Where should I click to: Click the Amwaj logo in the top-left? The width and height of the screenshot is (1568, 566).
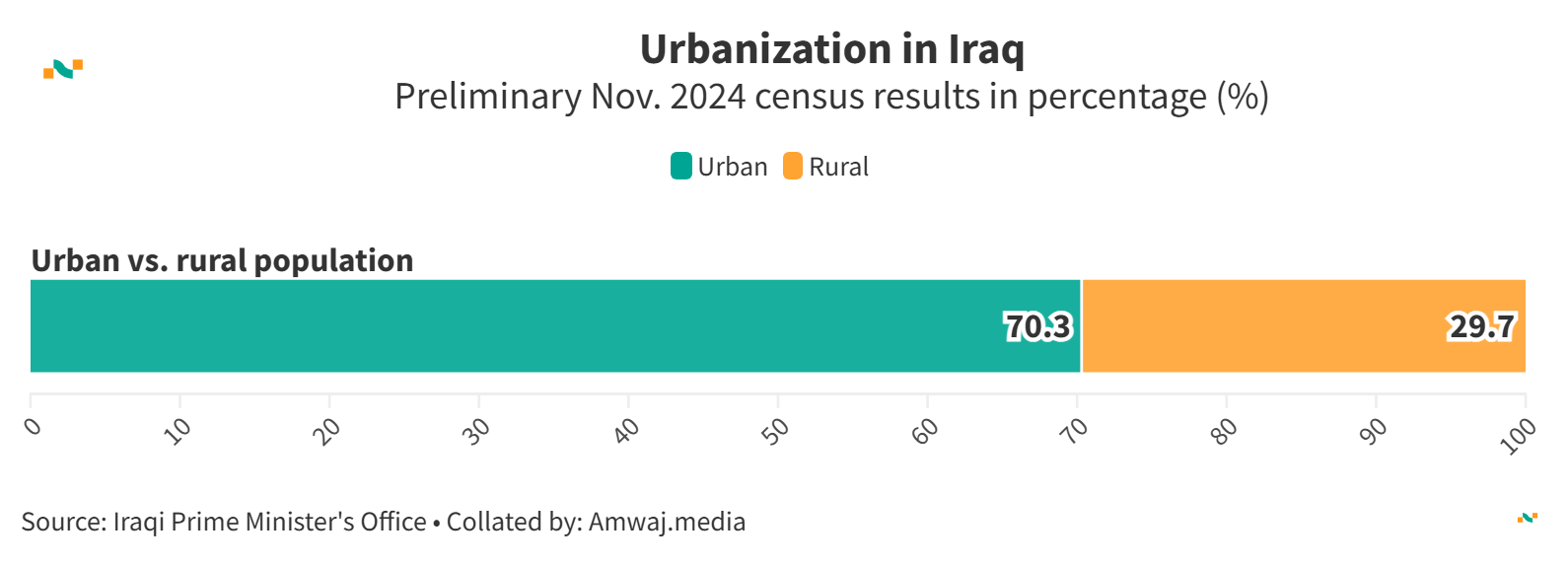(x=63, y=69)
